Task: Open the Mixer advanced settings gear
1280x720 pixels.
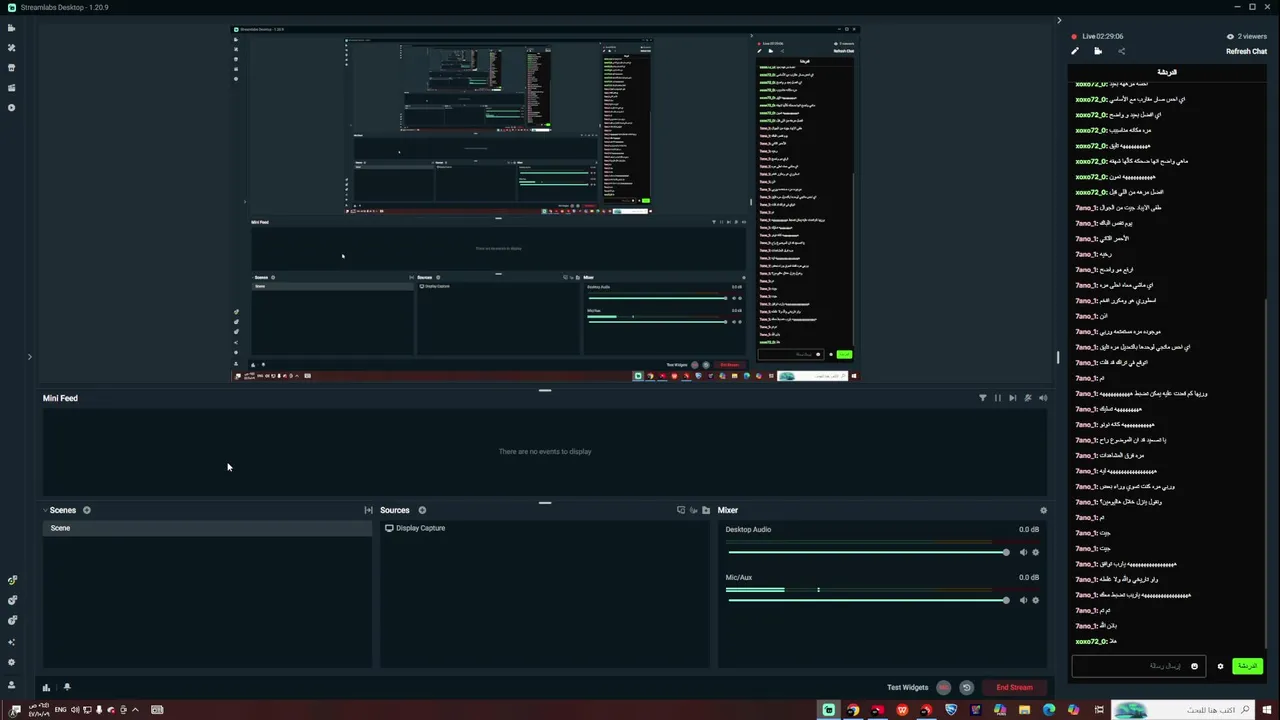Action: [x=1043, y=510]
